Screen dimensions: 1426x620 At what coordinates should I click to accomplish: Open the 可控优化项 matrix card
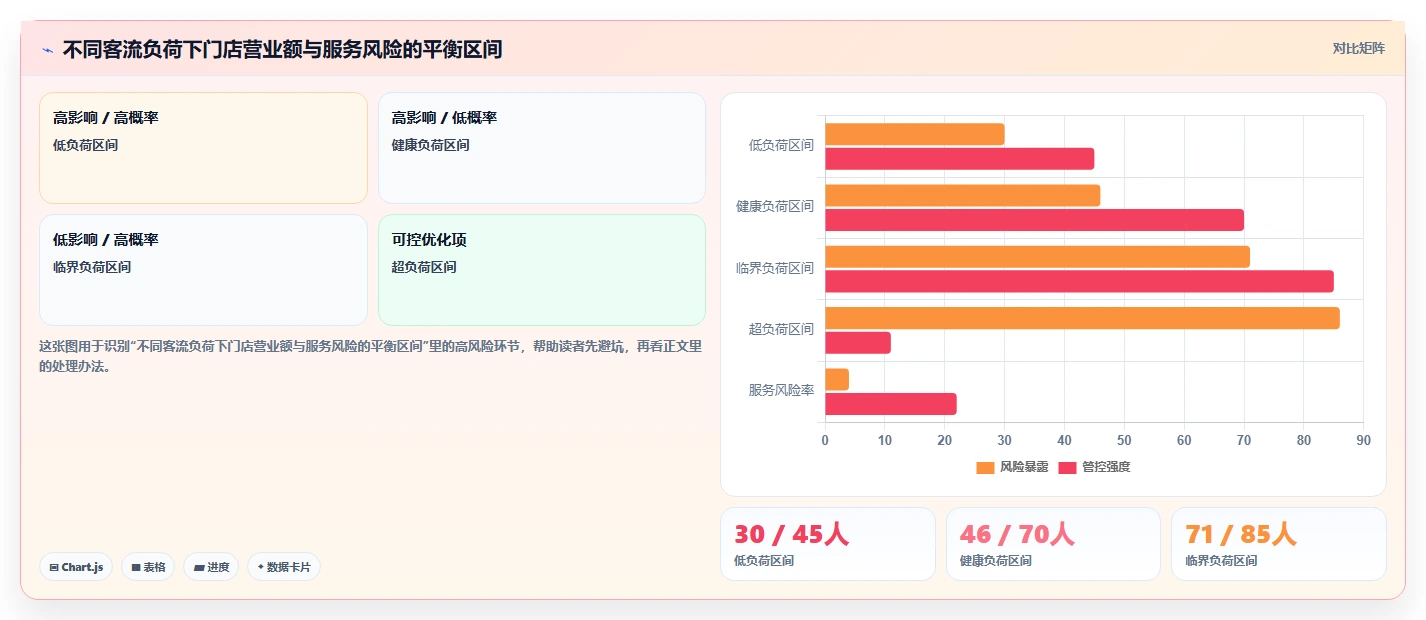pyautogui.click(x=542, y=270)
